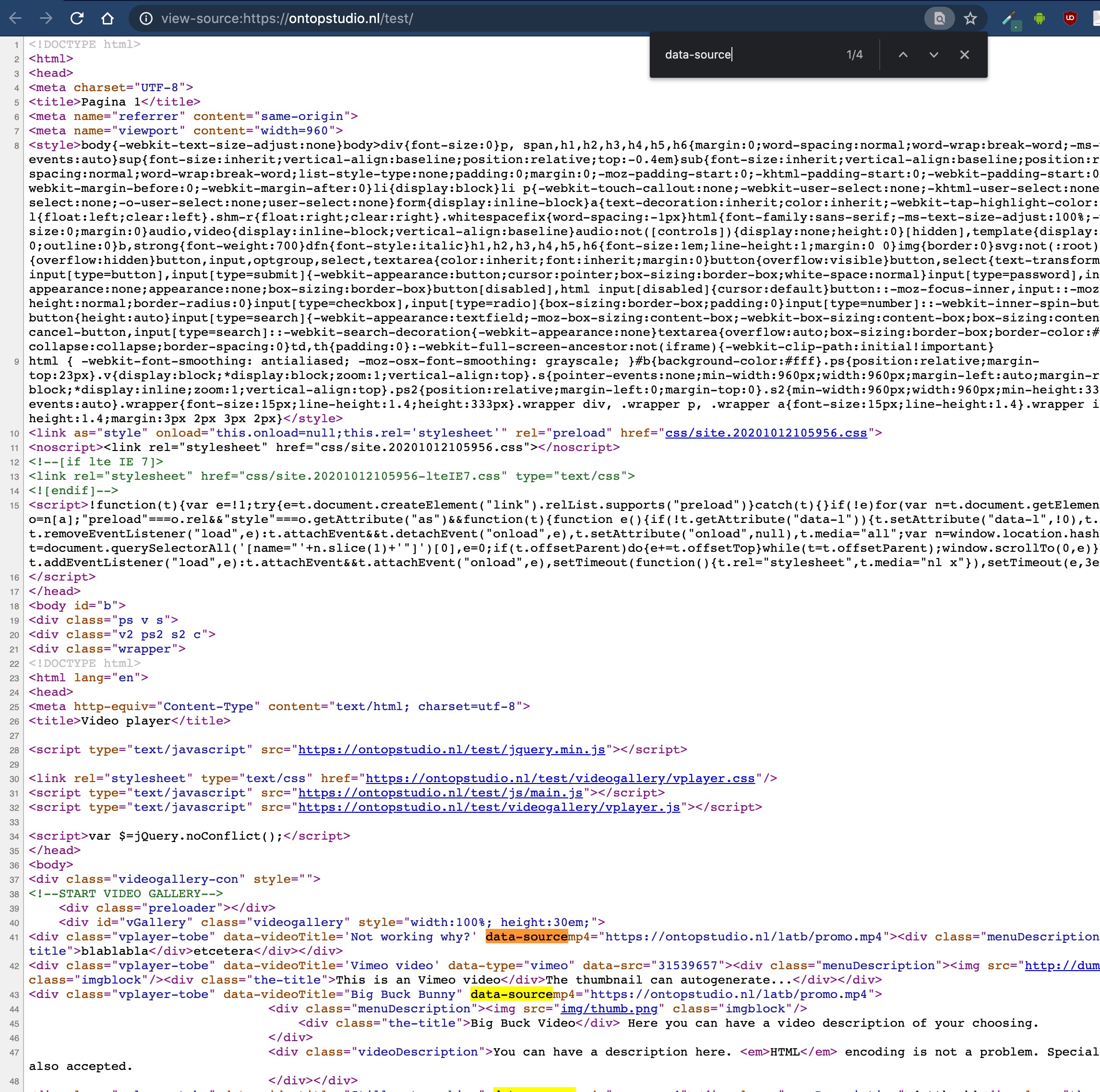Click the data-src="31539657" attribute
1100x1092 pixels.
coord(654,965)
